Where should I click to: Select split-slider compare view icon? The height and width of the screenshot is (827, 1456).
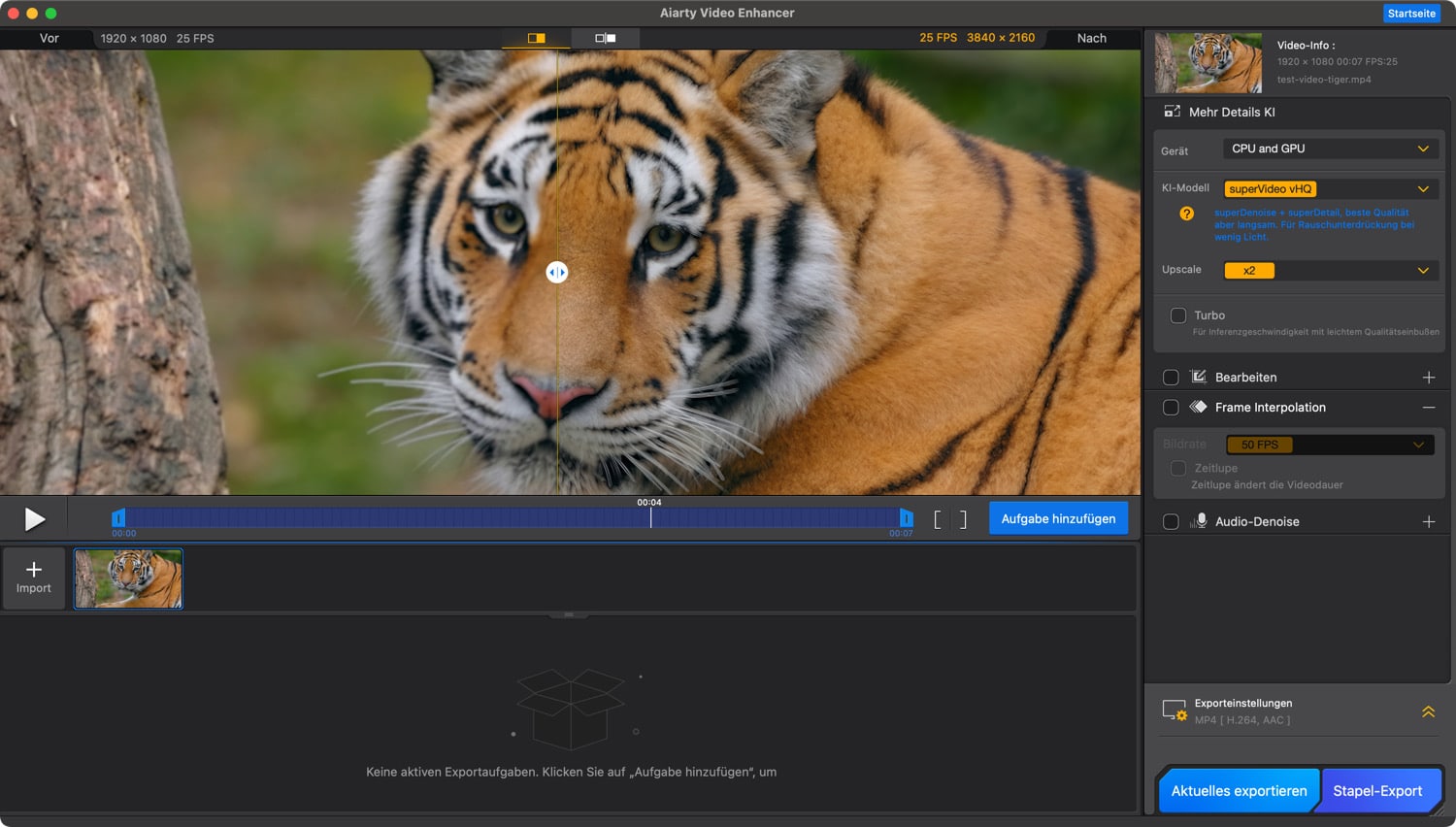536,38
